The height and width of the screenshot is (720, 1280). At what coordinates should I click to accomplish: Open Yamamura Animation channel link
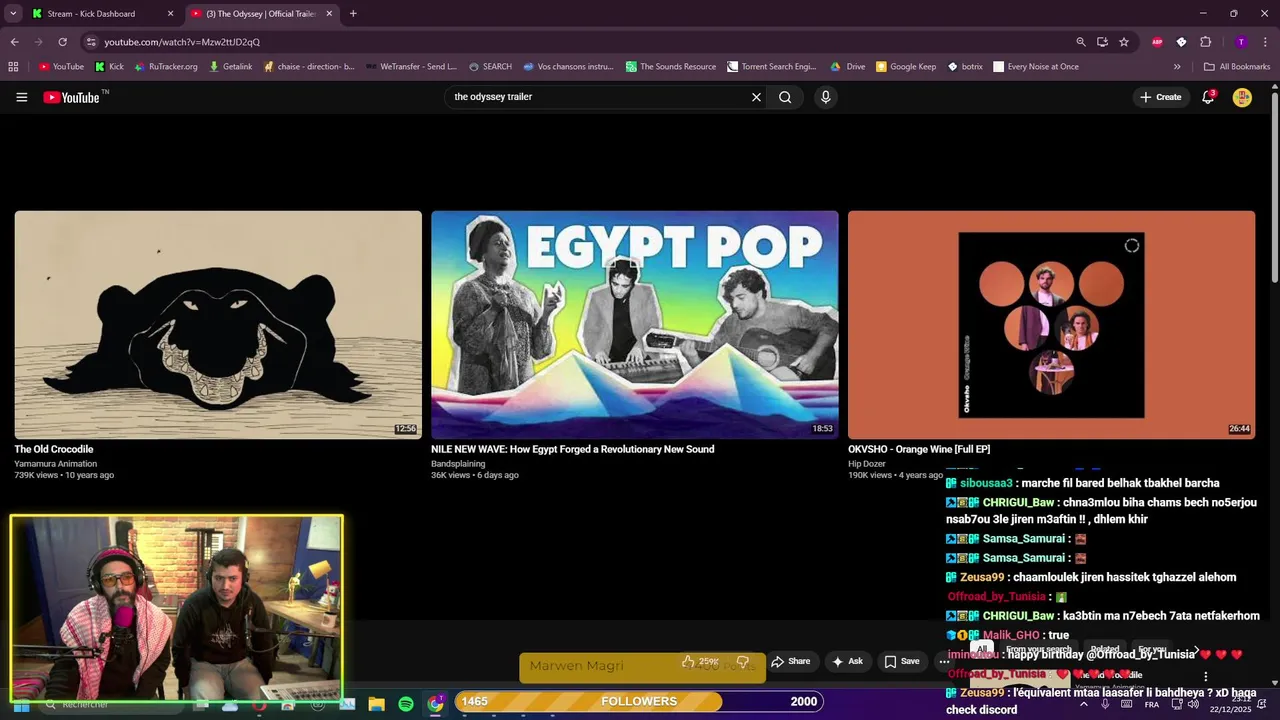(56, 463)
